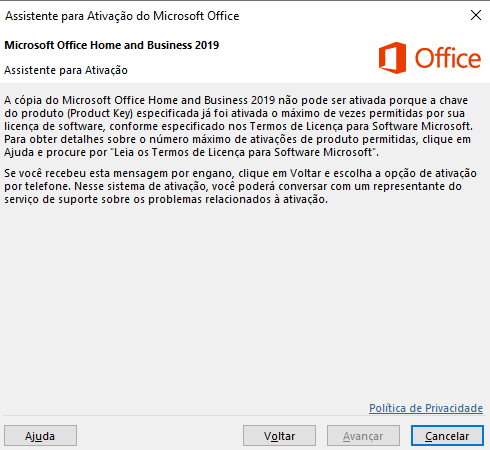
Task: Dismiss the wizard with the Cancelar button
Action: click(447, 436)
